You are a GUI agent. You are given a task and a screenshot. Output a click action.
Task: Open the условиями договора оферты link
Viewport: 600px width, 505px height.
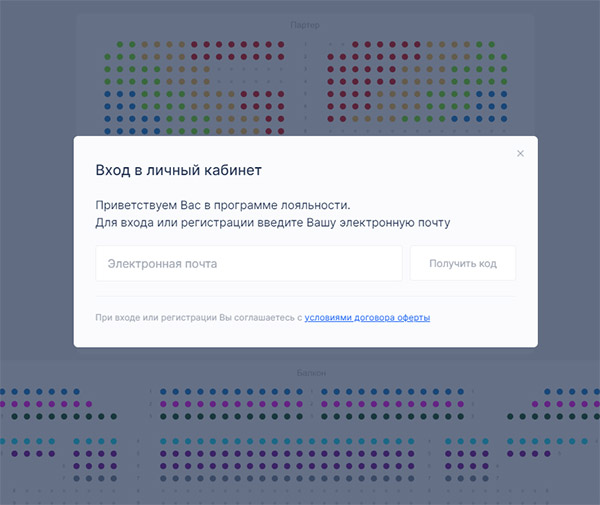tap(367, 318)
